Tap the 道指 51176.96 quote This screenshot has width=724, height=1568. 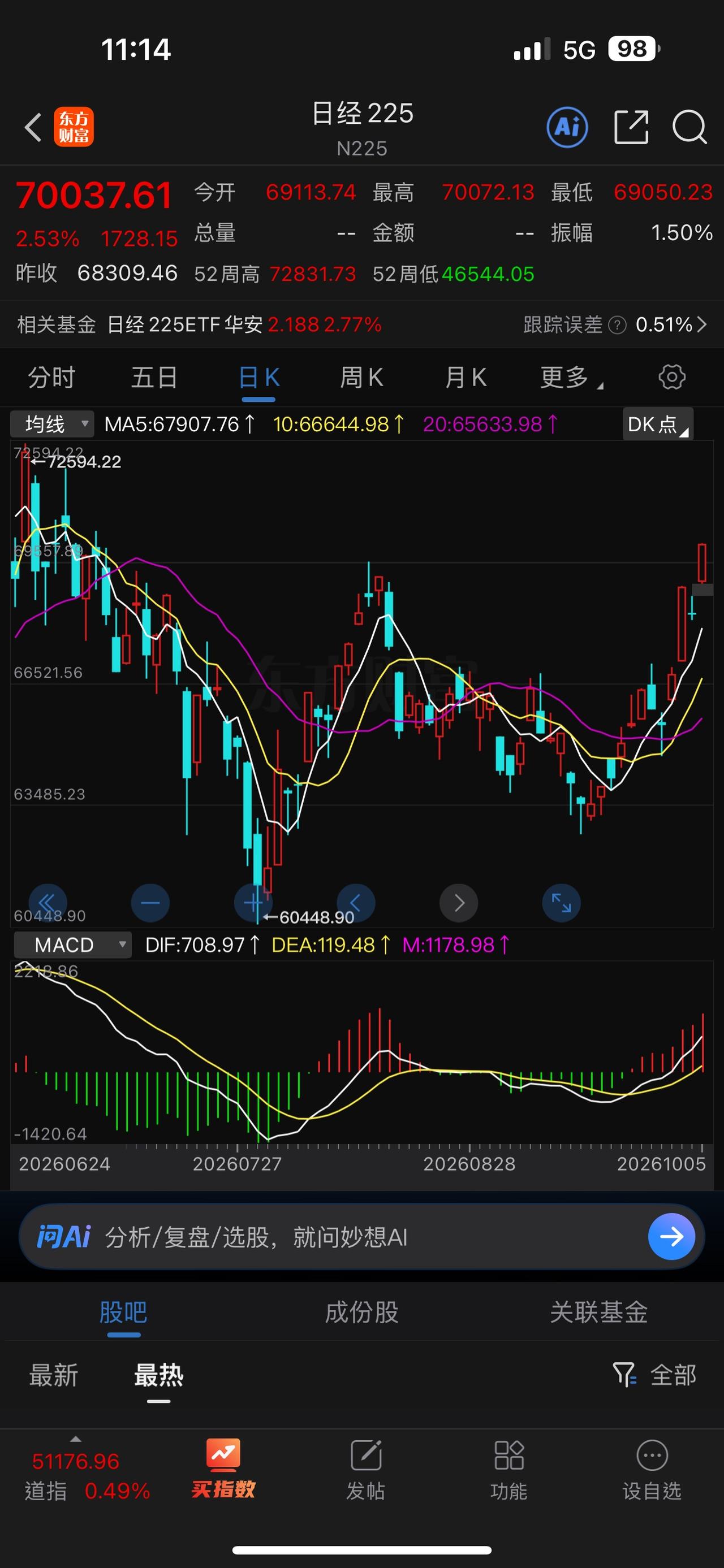coord(87,1476)
